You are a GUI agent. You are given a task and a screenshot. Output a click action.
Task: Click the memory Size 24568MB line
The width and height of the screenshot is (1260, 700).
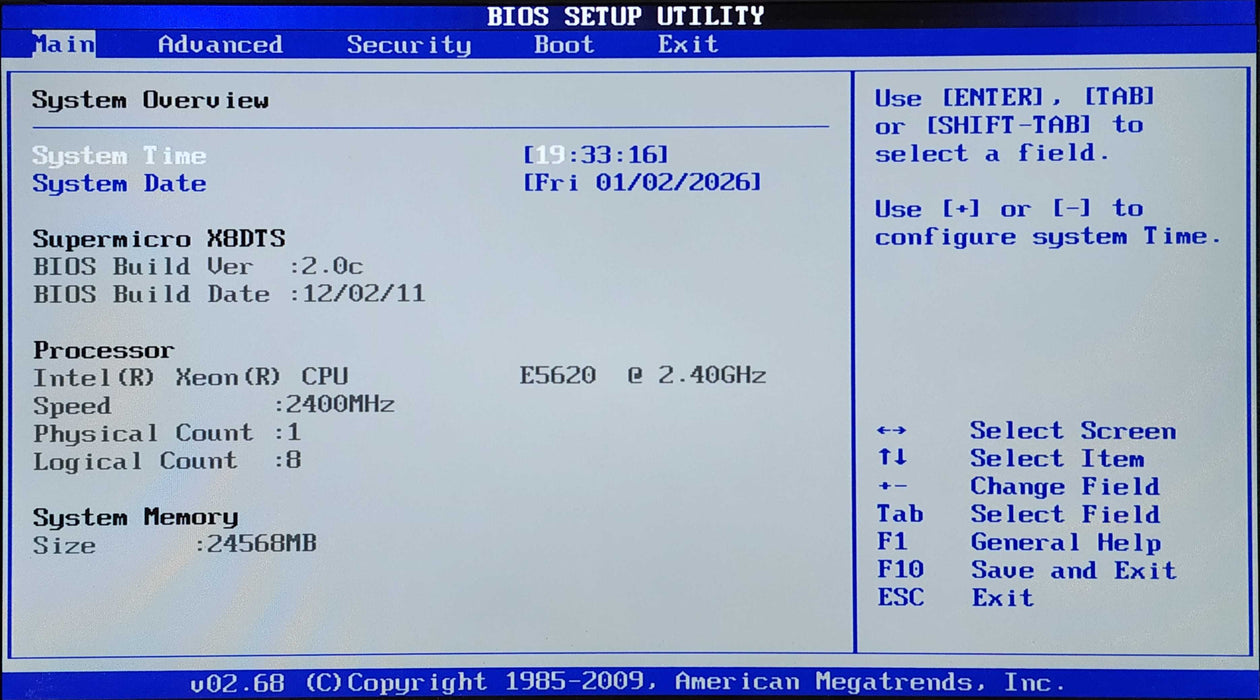[175, 545]
